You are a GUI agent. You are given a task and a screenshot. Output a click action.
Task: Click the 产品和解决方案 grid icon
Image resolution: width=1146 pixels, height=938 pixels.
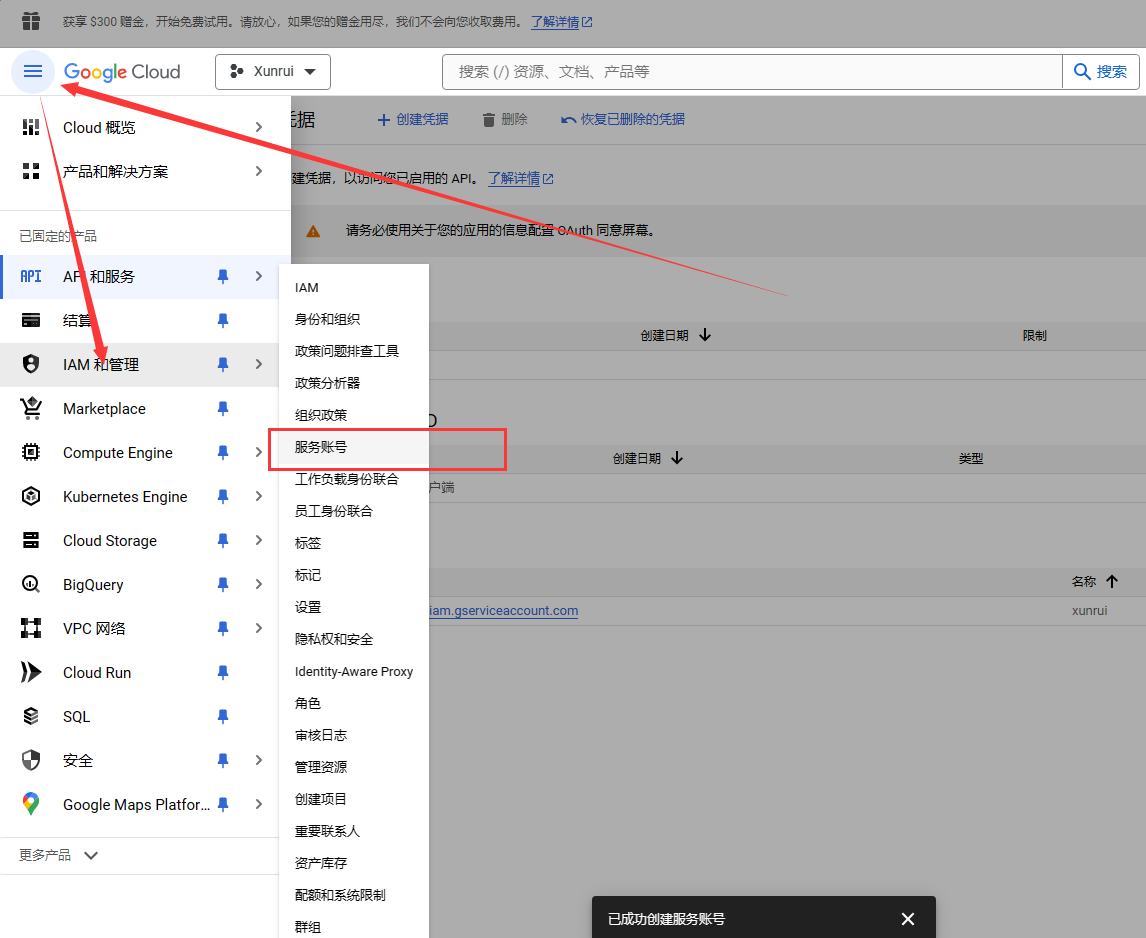(31, 171)
